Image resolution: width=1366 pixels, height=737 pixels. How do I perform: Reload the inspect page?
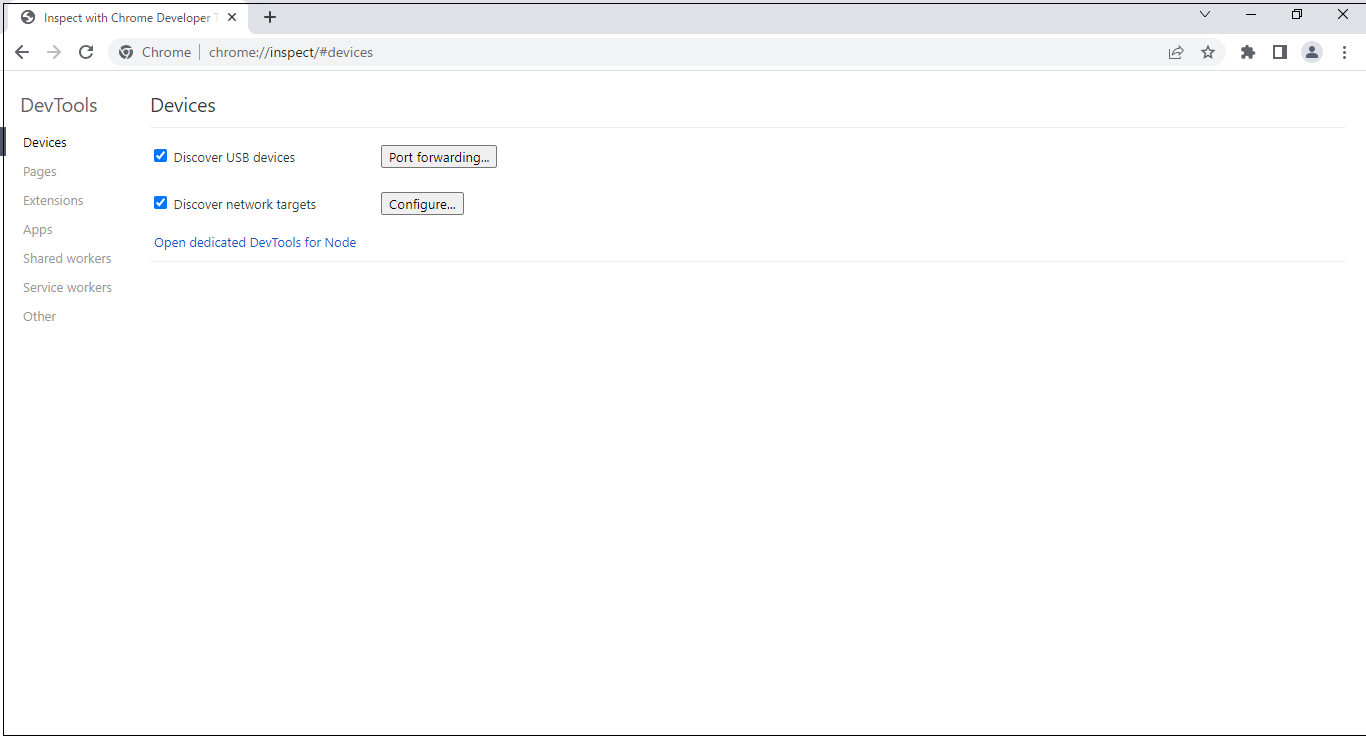[x=86, y=52]
